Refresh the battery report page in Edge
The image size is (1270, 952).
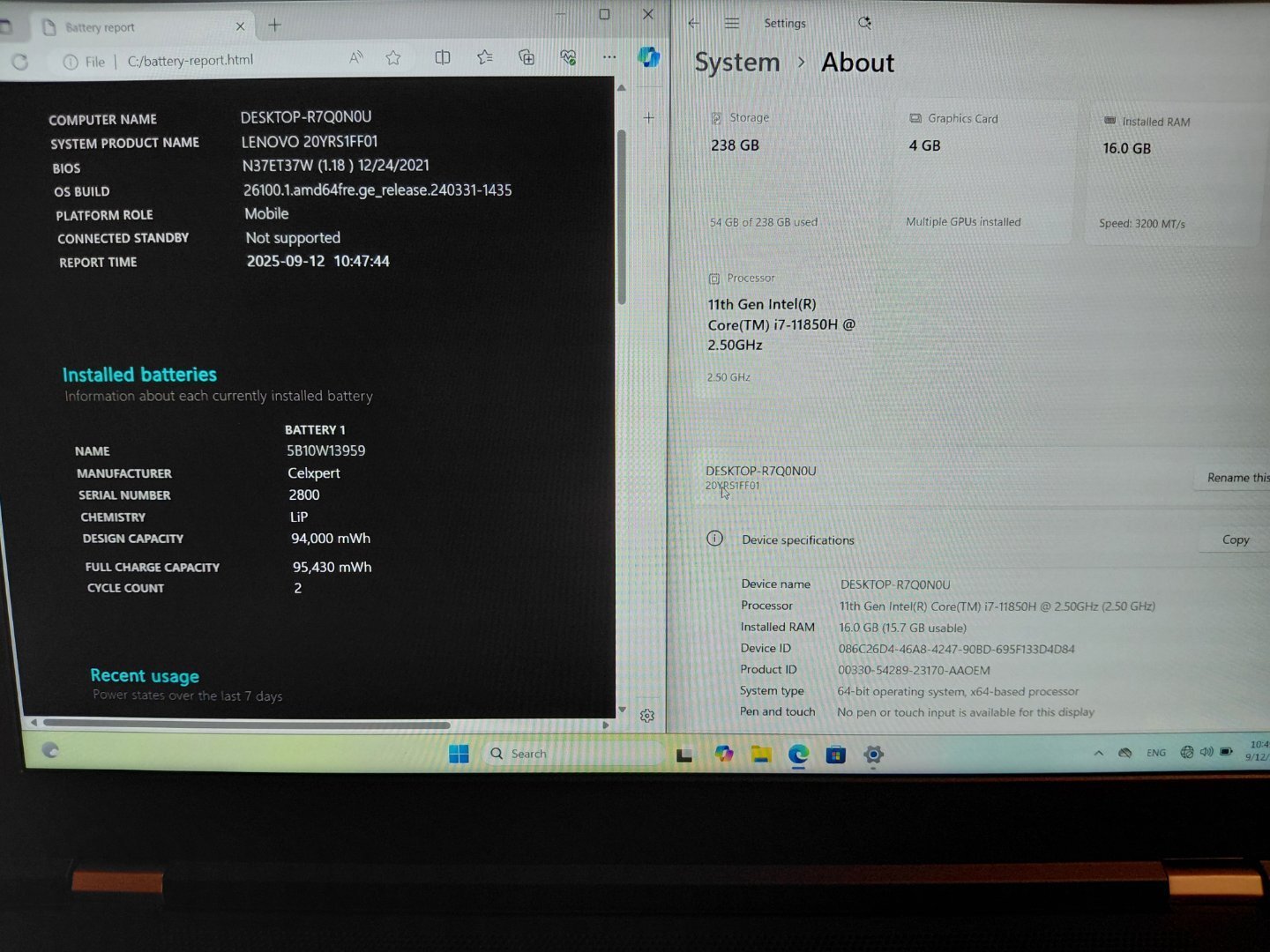[19, 62]
